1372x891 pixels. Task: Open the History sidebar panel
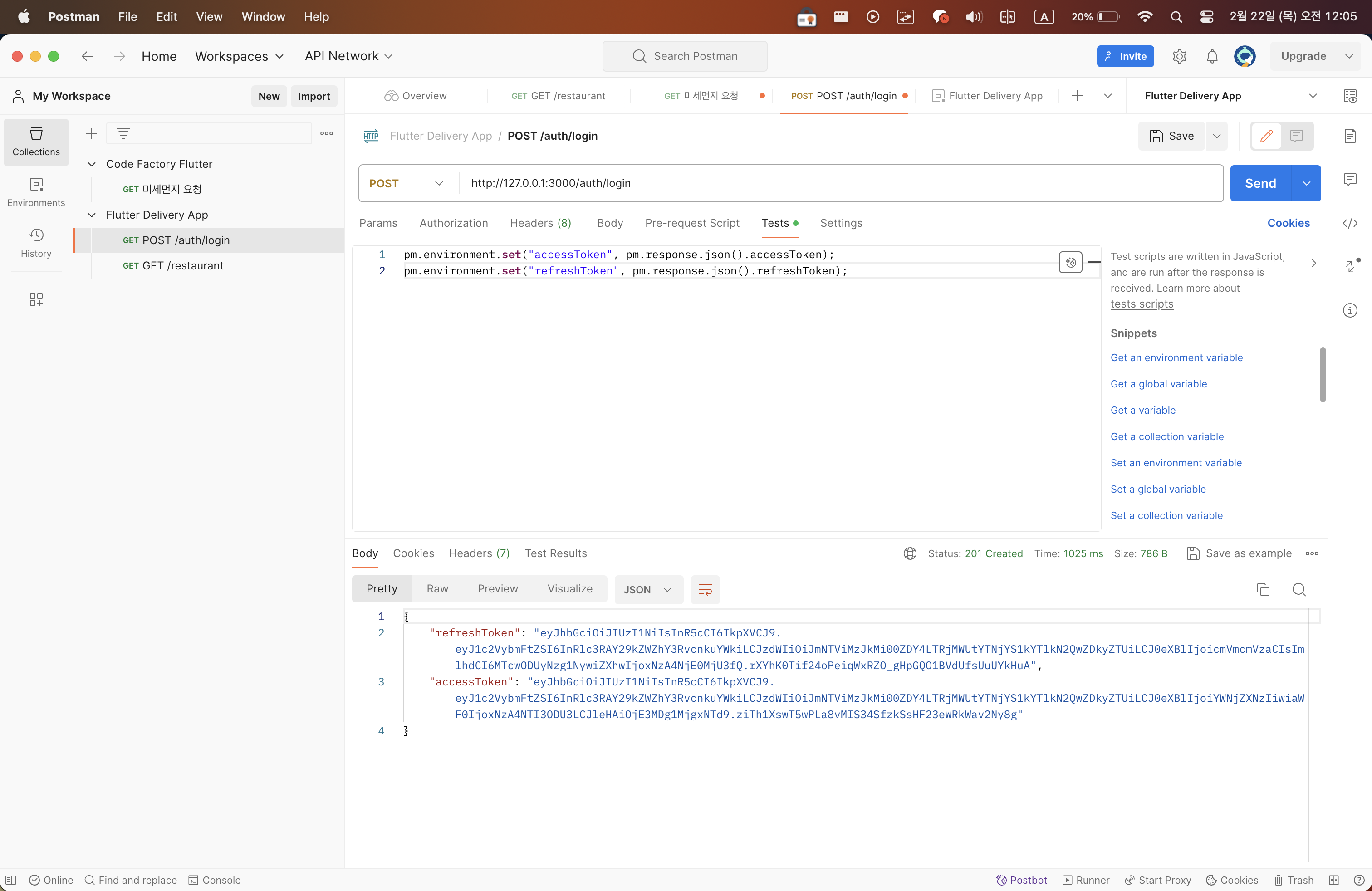(x=36, y=243)
